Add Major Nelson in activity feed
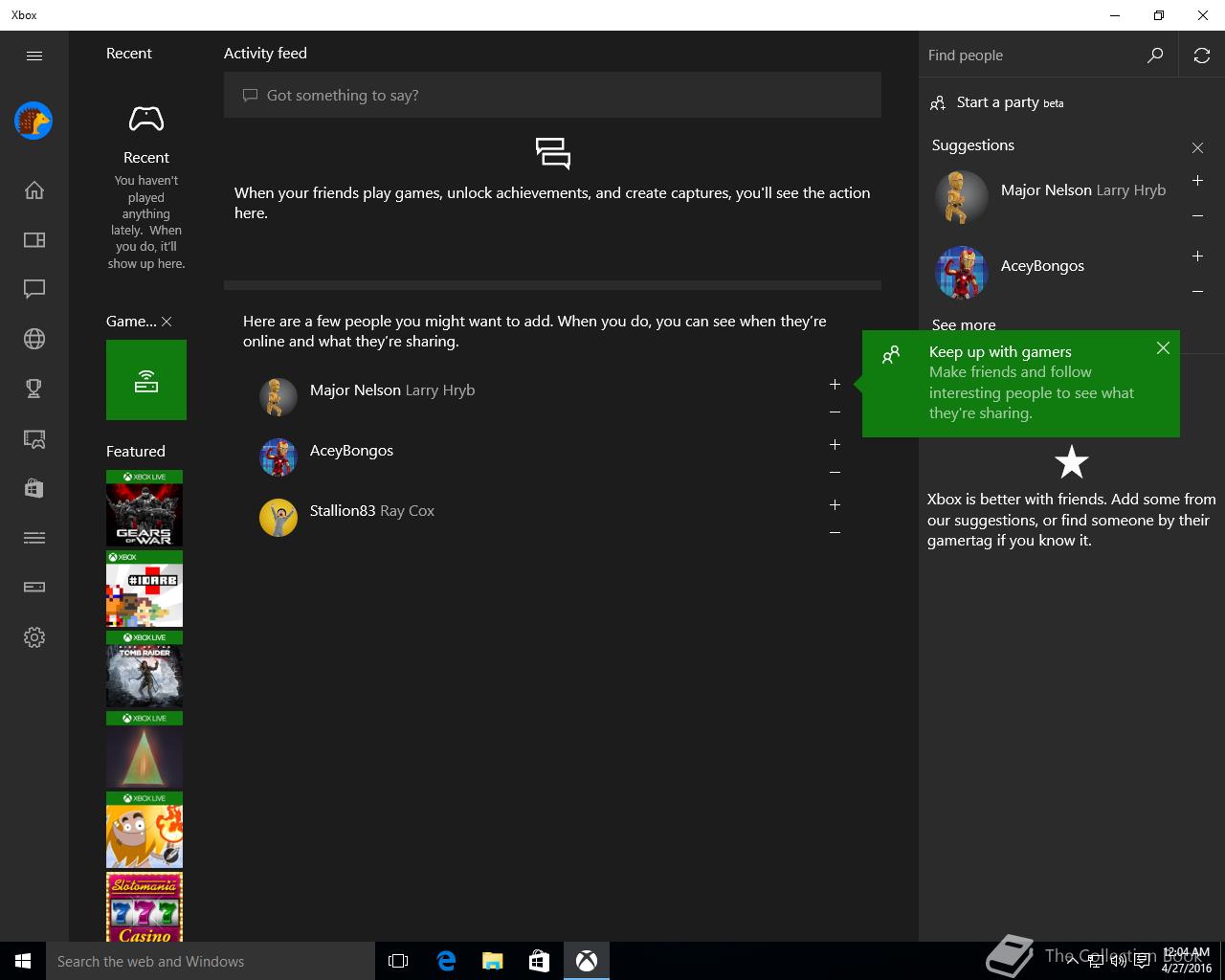Viewport: 1225px width, 980px height. 835,384
